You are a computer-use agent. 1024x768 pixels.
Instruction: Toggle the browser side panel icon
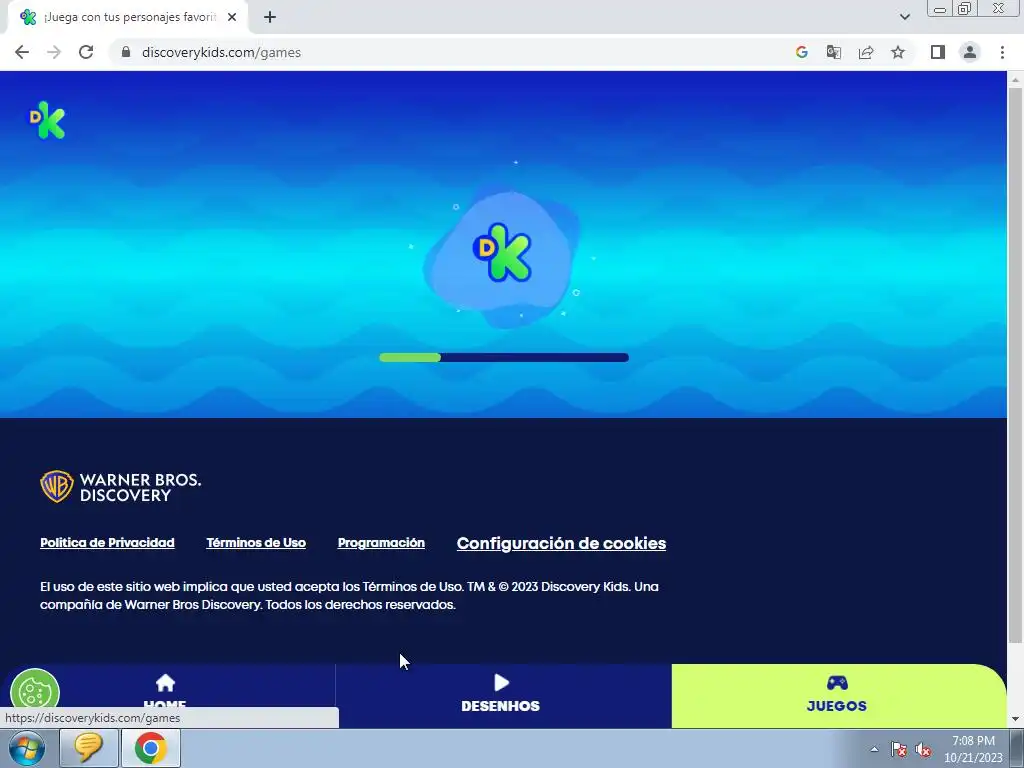pos(938,52)
